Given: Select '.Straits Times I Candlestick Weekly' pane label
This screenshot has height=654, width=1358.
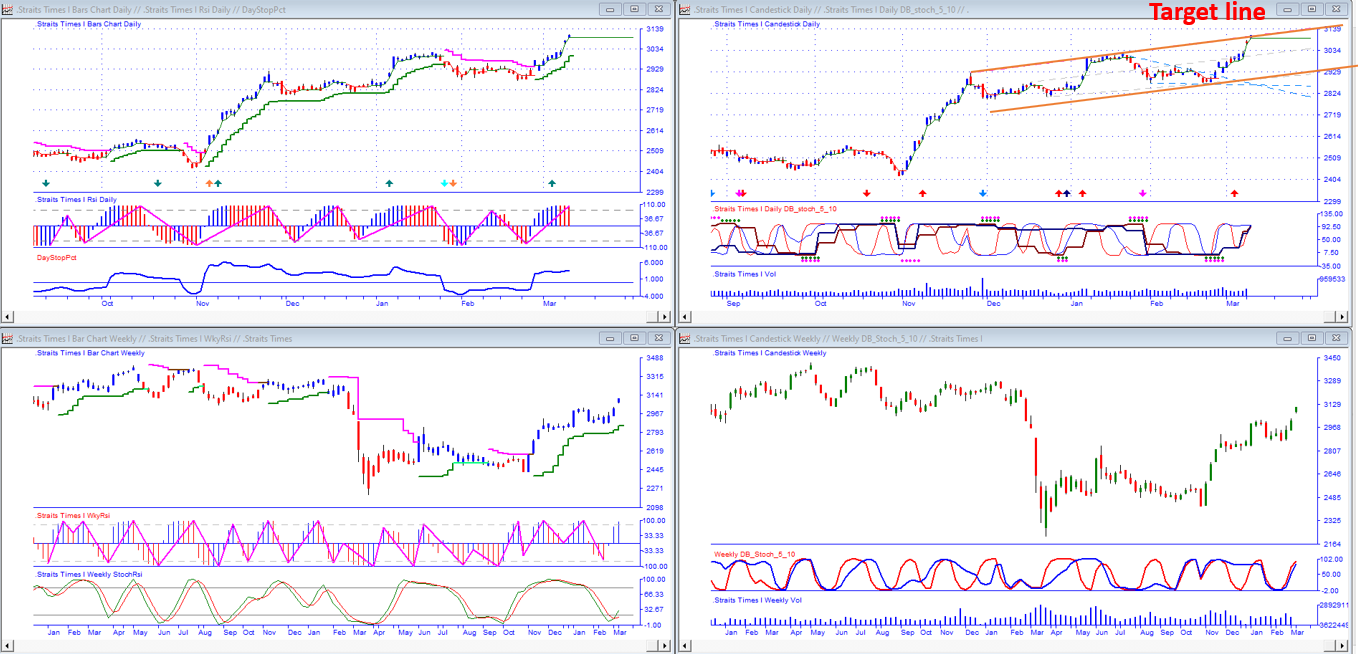Looking at the screenshot, I should click(x=769, y=353).
